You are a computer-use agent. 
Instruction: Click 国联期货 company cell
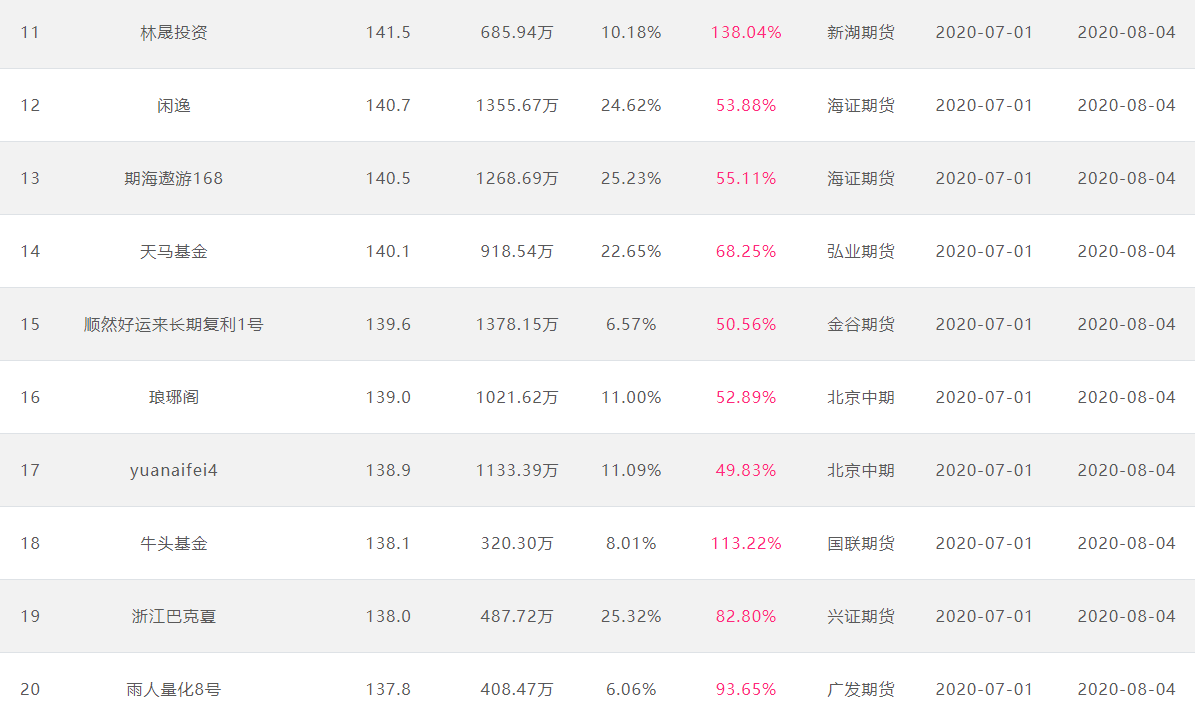[861, 543]
